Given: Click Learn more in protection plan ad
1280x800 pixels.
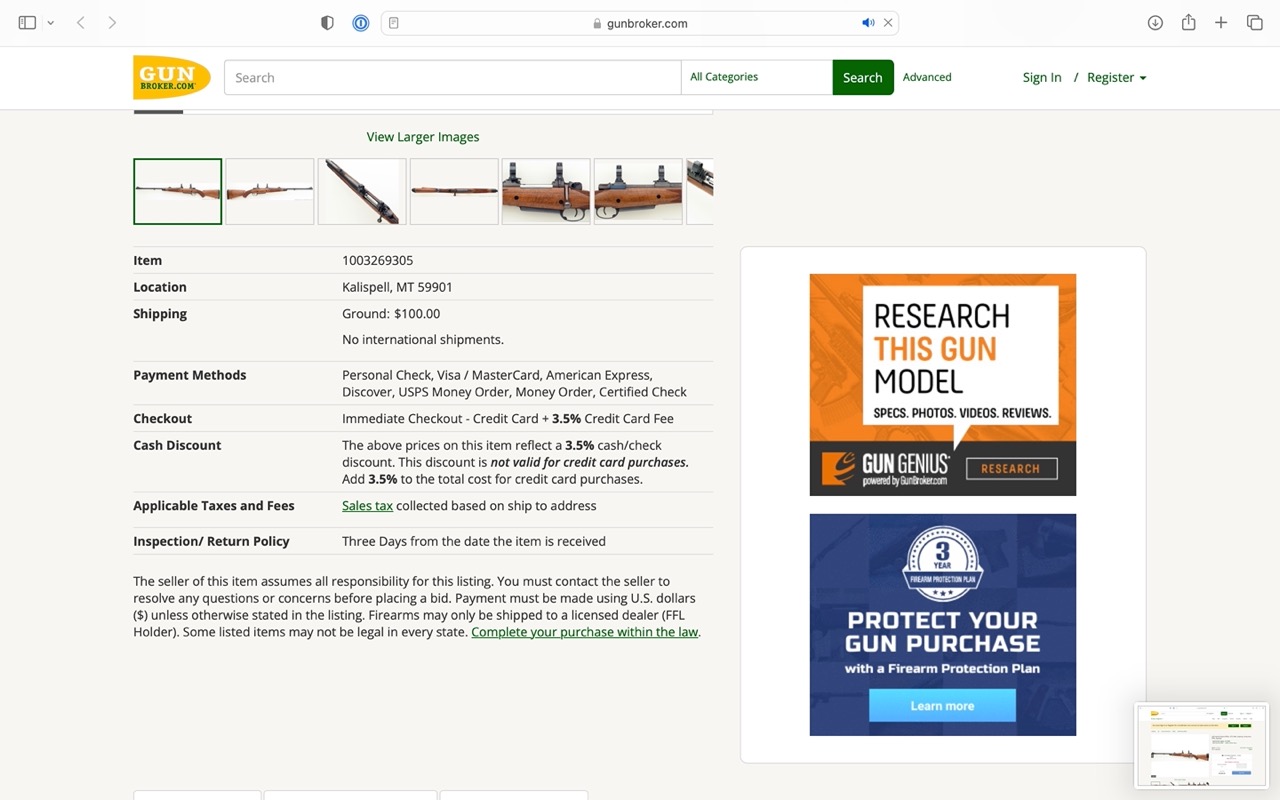Looking at the screenshot, I should [942, 706].
